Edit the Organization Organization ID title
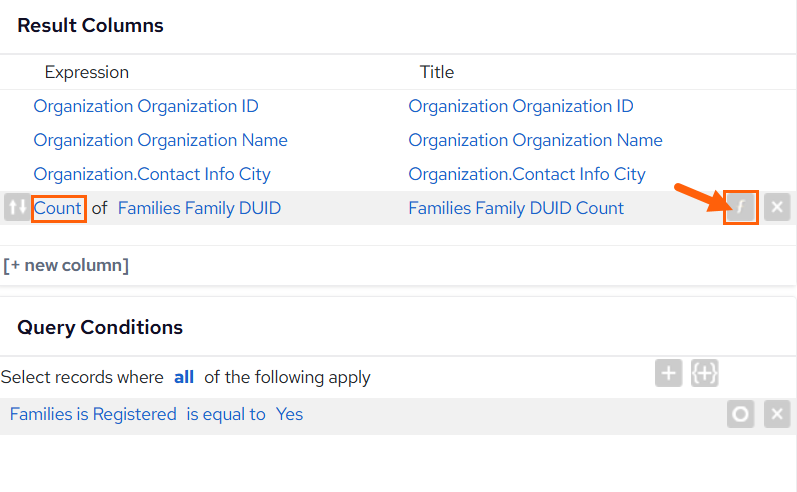 click(x=521, y=106)
